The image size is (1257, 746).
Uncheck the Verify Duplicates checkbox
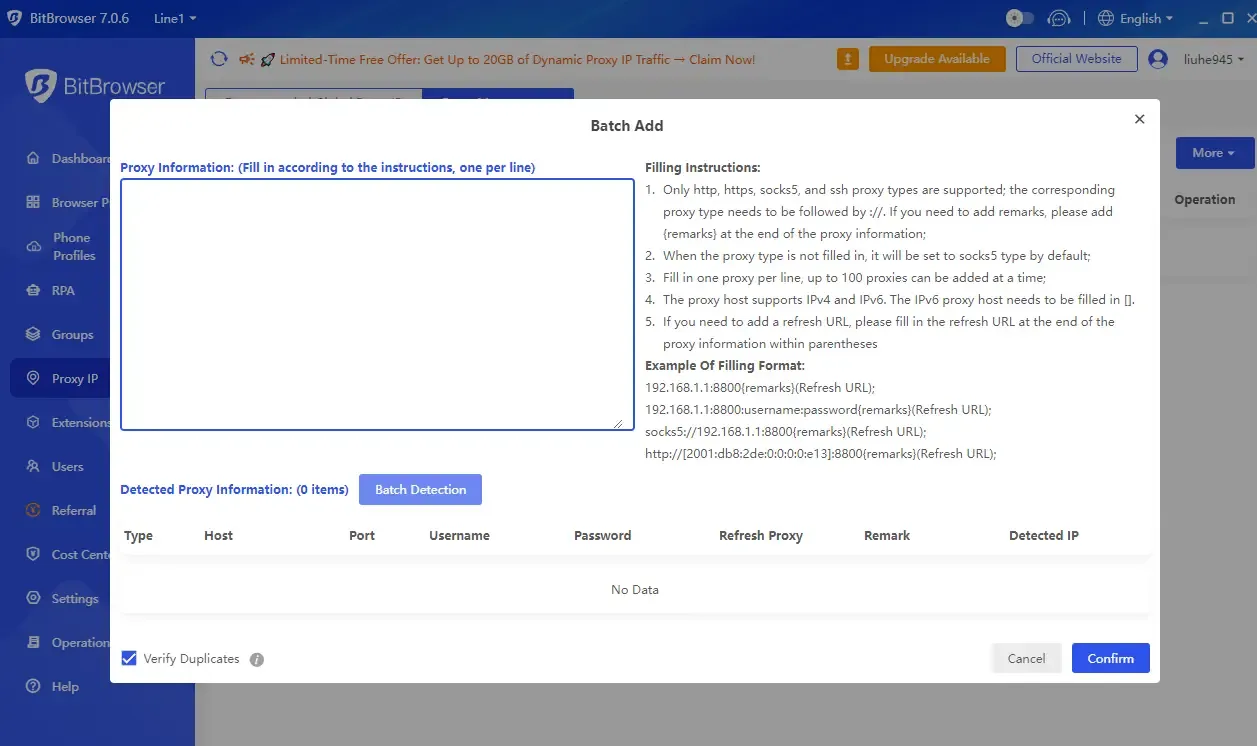[129, 659]
